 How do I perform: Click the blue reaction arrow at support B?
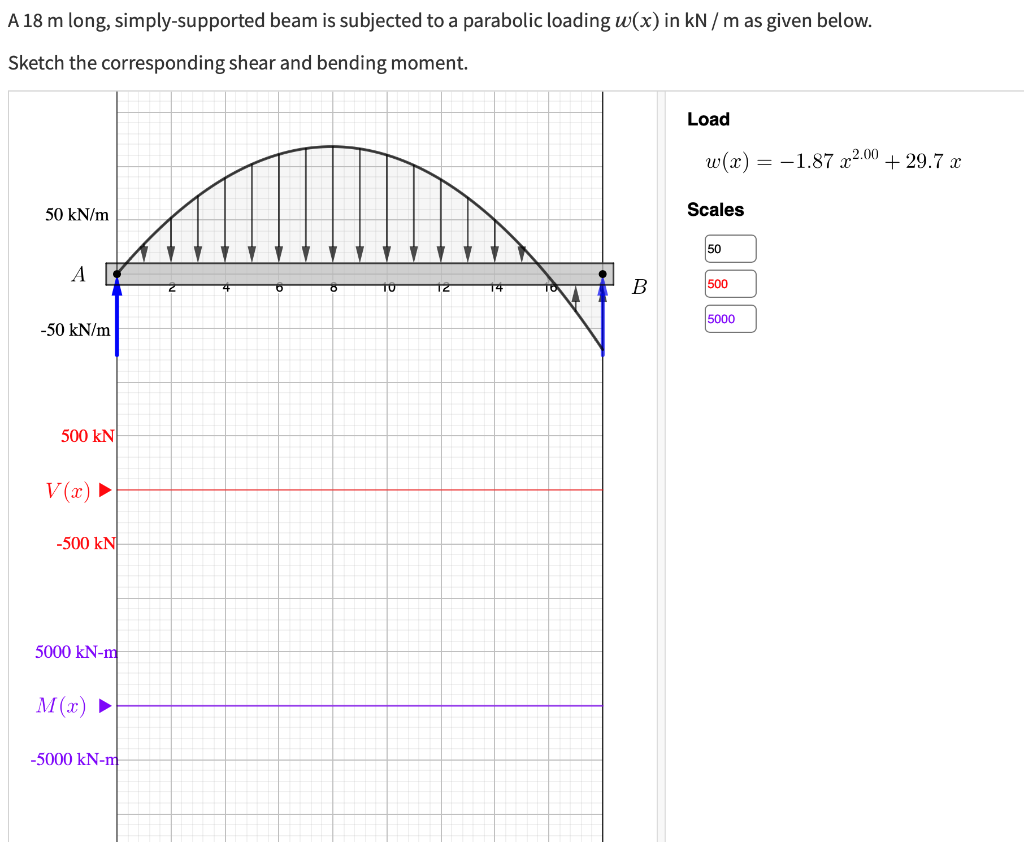tap(603, 319)
